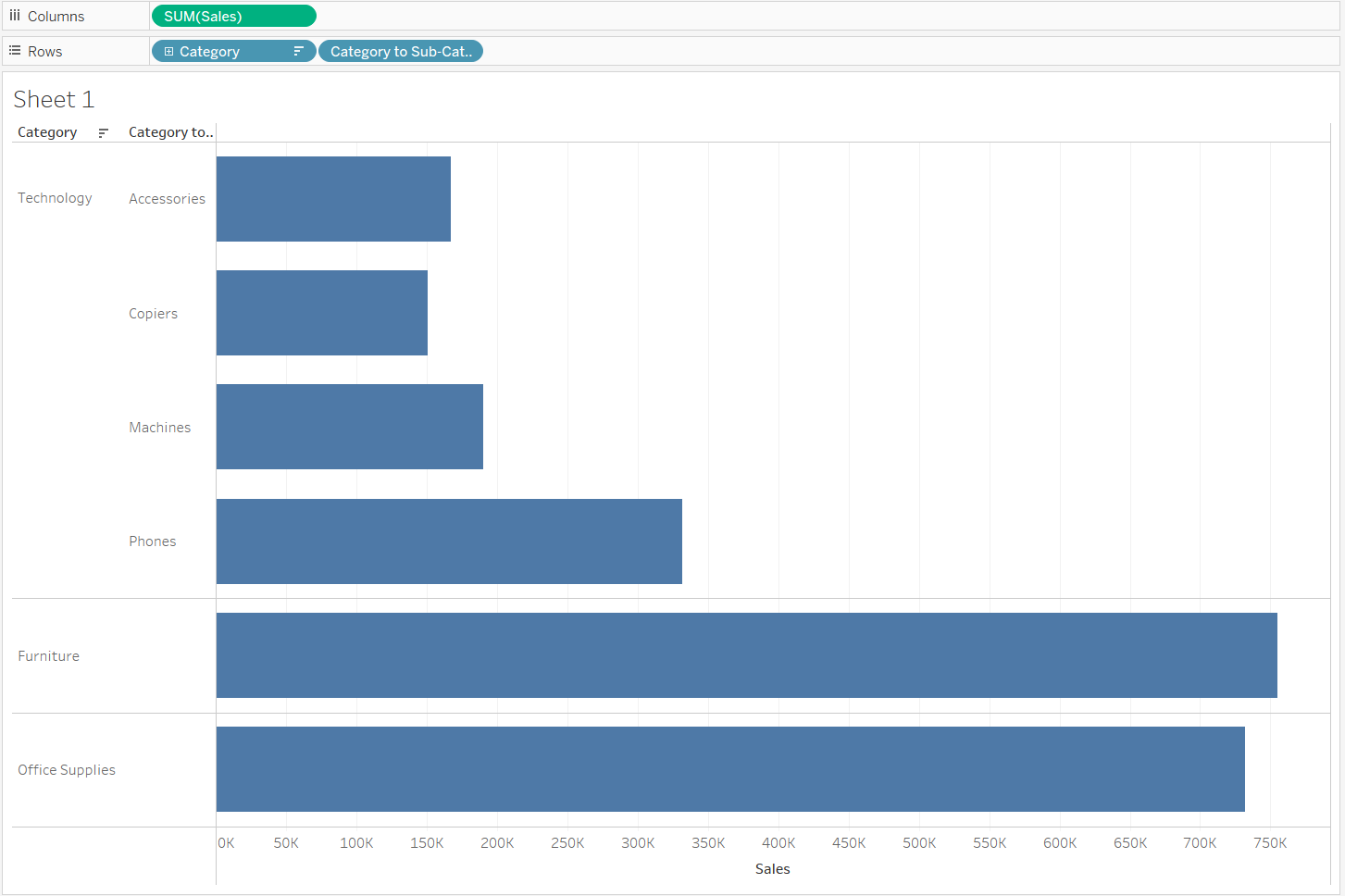
Task: Select the SUM(Sales) pill
Action: [234, 17]
